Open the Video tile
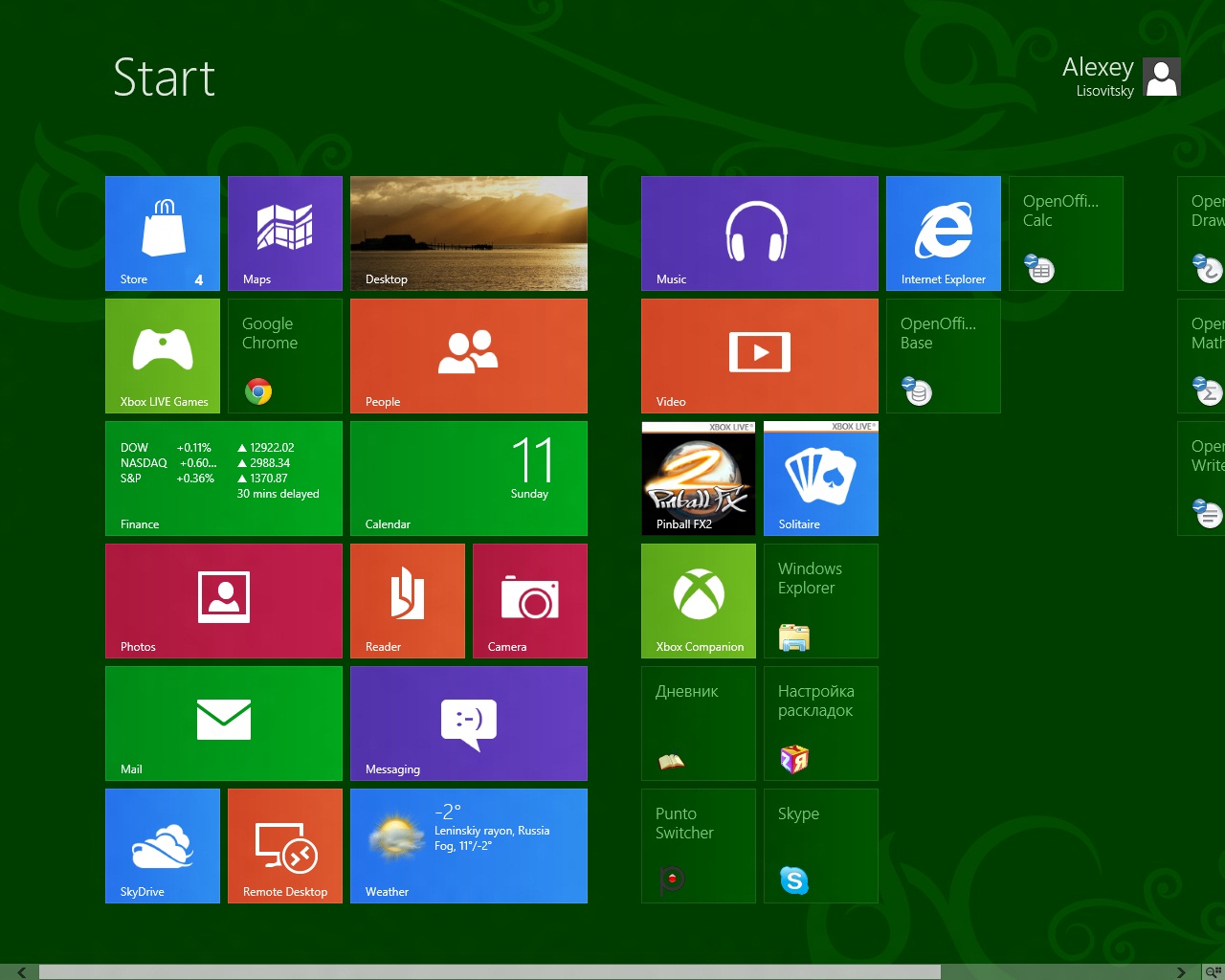The width and height of the screenshot is (1225, 980). point(760,356)
